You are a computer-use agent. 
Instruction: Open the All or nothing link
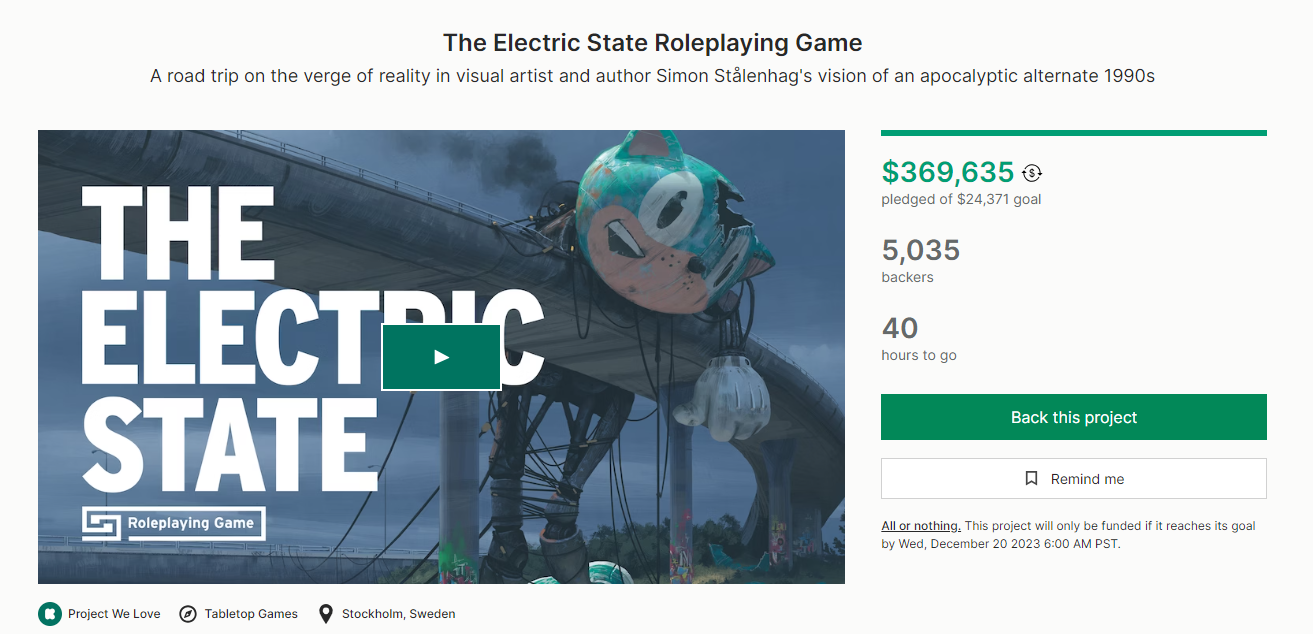click(x=920, y=526)
